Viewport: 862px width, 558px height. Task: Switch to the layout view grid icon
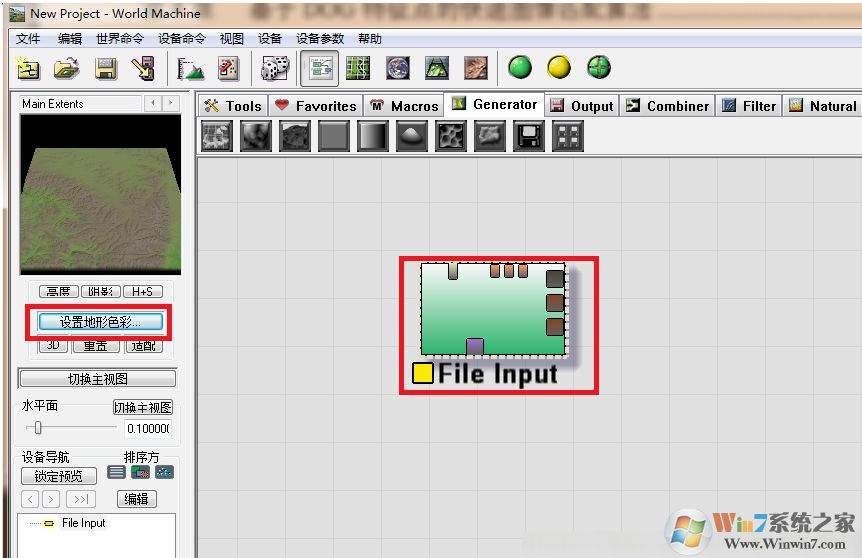click(357, 69)
